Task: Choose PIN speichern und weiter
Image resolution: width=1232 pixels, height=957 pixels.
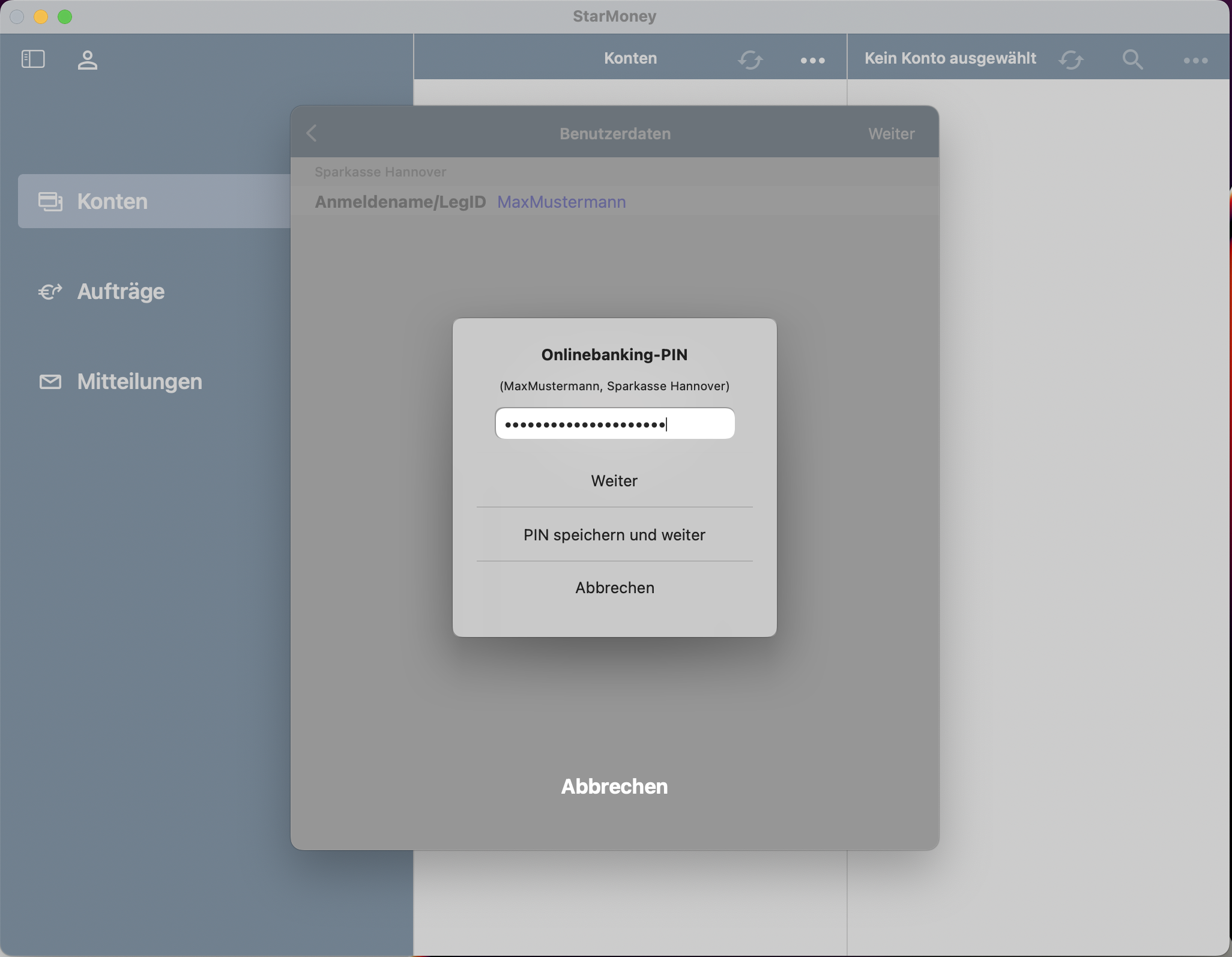Action: 614,535
